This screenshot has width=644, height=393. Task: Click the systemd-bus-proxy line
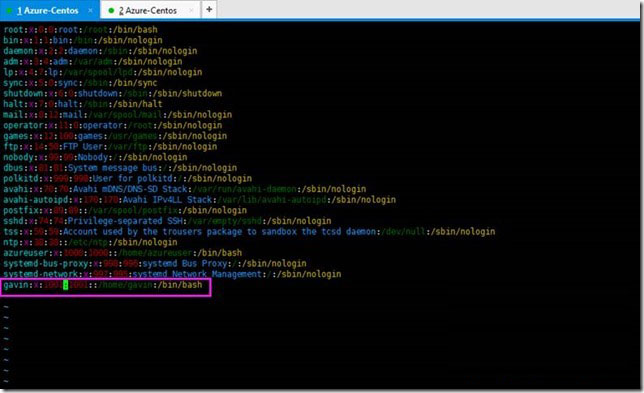(x=155, y=264)
